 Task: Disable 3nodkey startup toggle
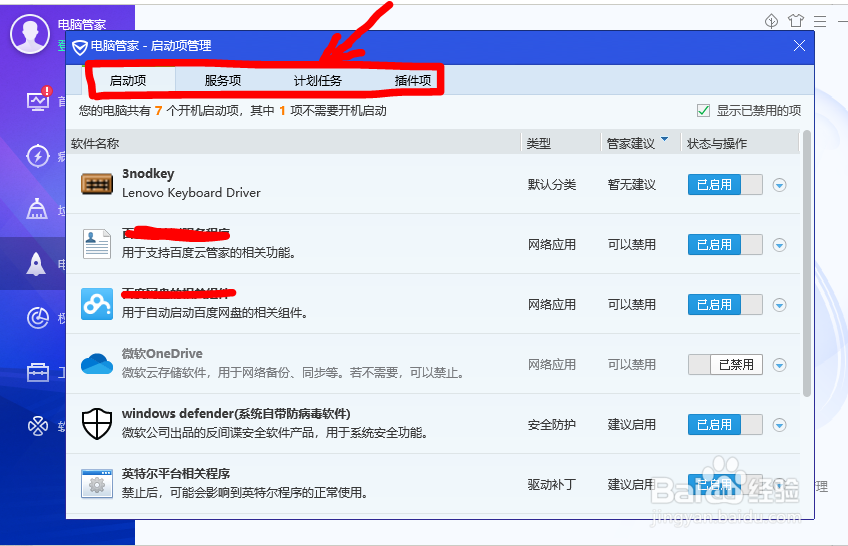click(x=725, y=184)
